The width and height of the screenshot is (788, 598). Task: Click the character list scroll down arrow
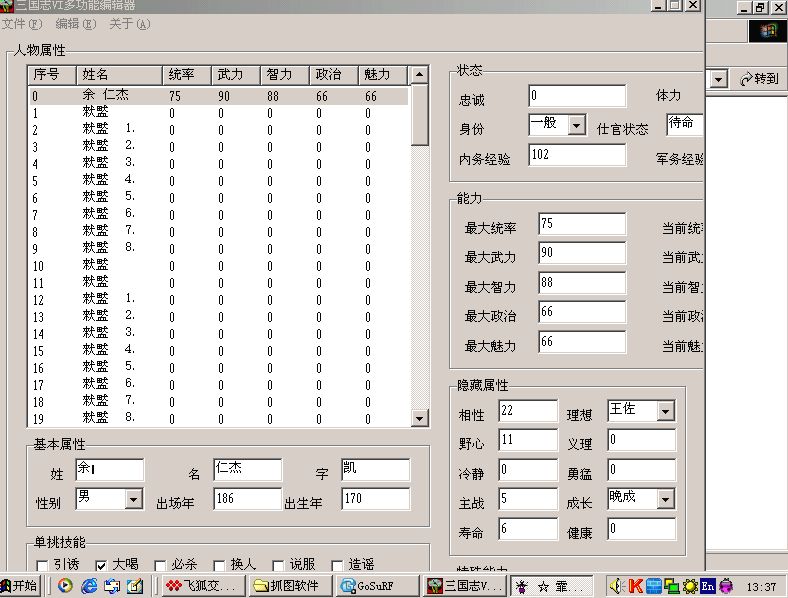(420, 418)
